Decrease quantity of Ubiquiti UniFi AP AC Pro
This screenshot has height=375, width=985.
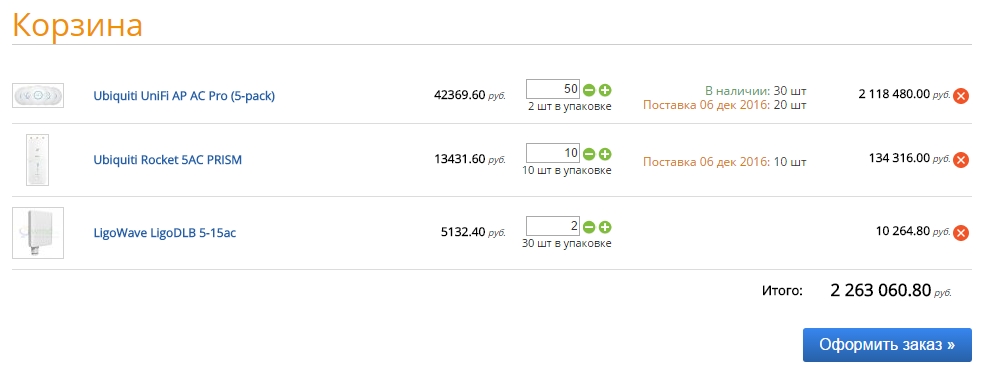(x=589, y=90)
